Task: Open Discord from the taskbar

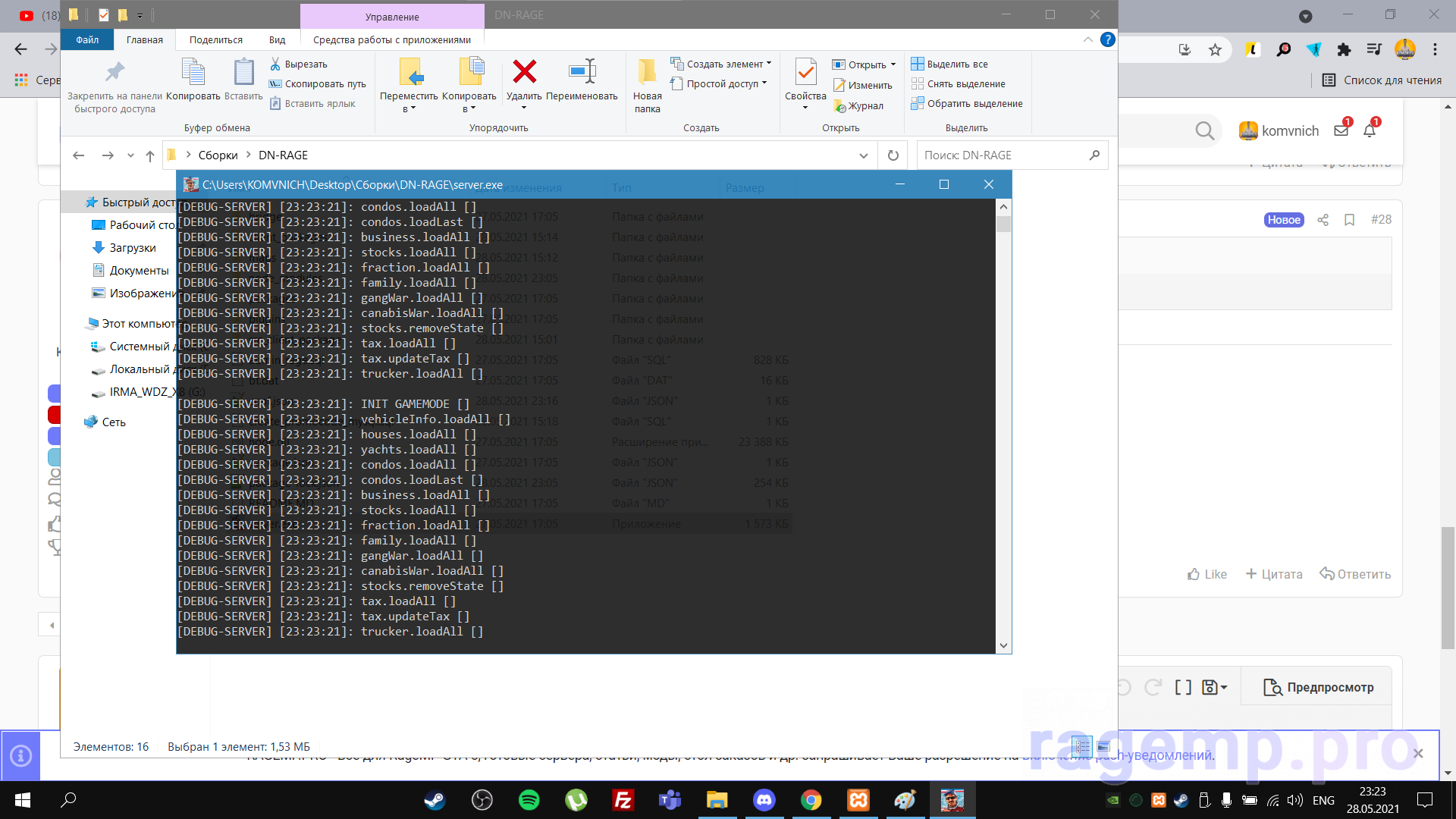Action: (764, 800)
